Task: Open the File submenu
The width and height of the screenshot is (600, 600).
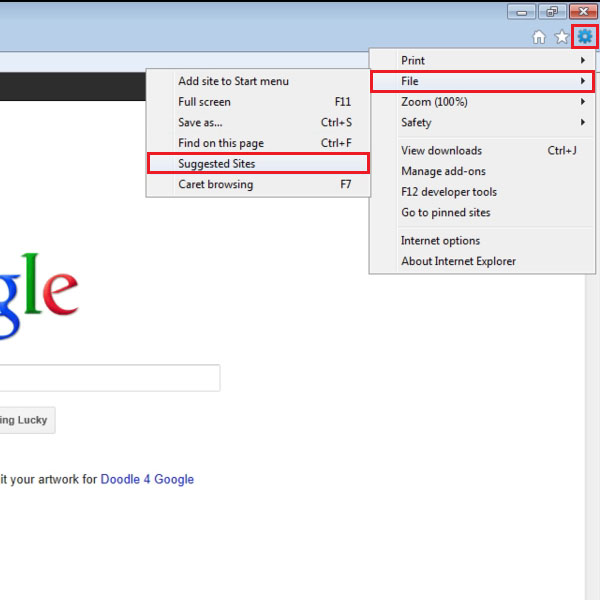Action: (x=482, y=81)
